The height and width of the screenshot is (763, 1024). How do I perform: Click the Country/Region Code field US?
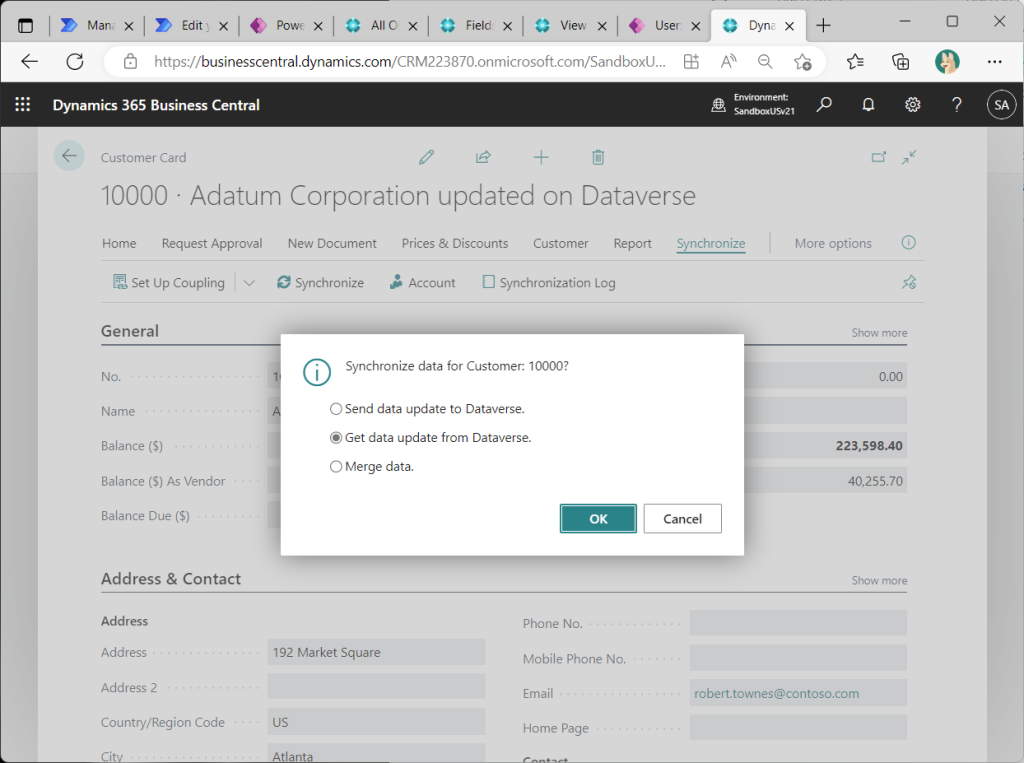click(x=376, y=722)
